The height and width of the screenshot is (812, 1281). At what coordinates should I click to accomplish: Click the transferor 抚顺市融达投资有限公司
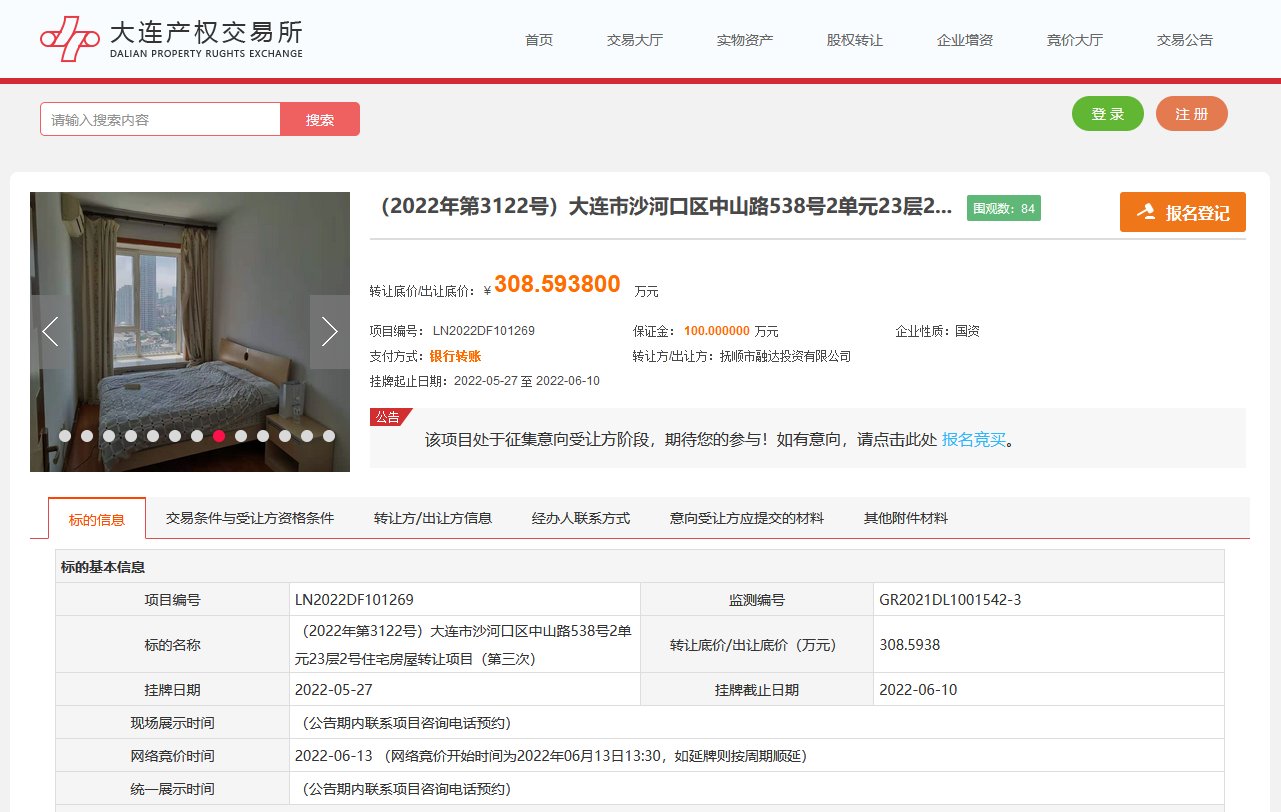[x=785, y=356]
